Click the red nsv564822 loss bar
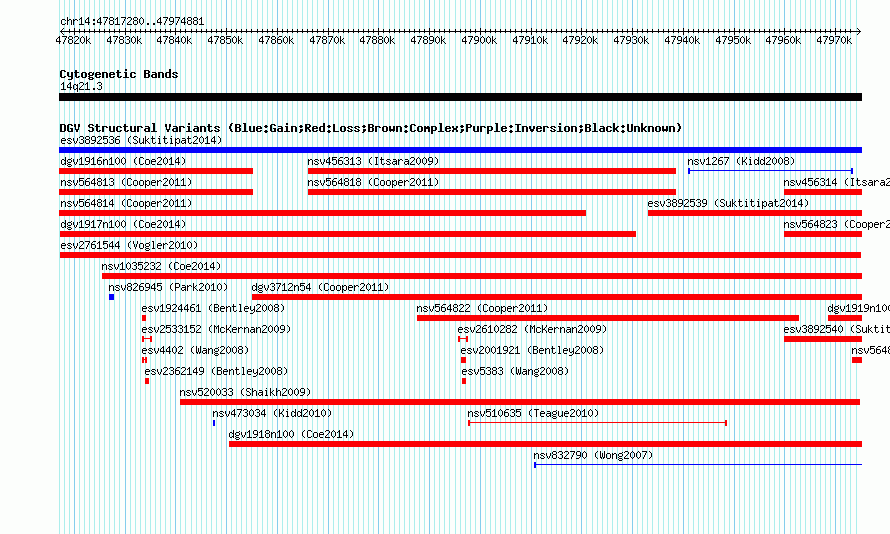 (x=608, y=318)
